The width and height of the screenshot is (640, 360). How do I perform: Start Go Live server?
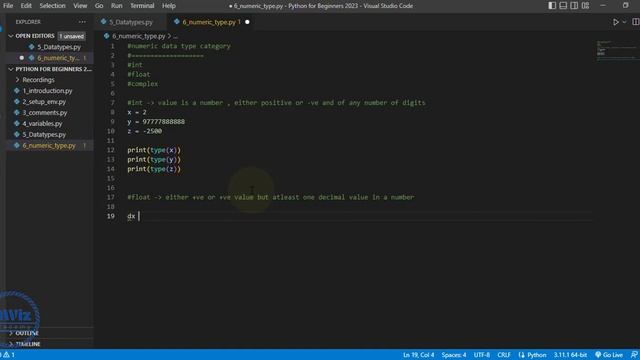click(x=609, y=355)
